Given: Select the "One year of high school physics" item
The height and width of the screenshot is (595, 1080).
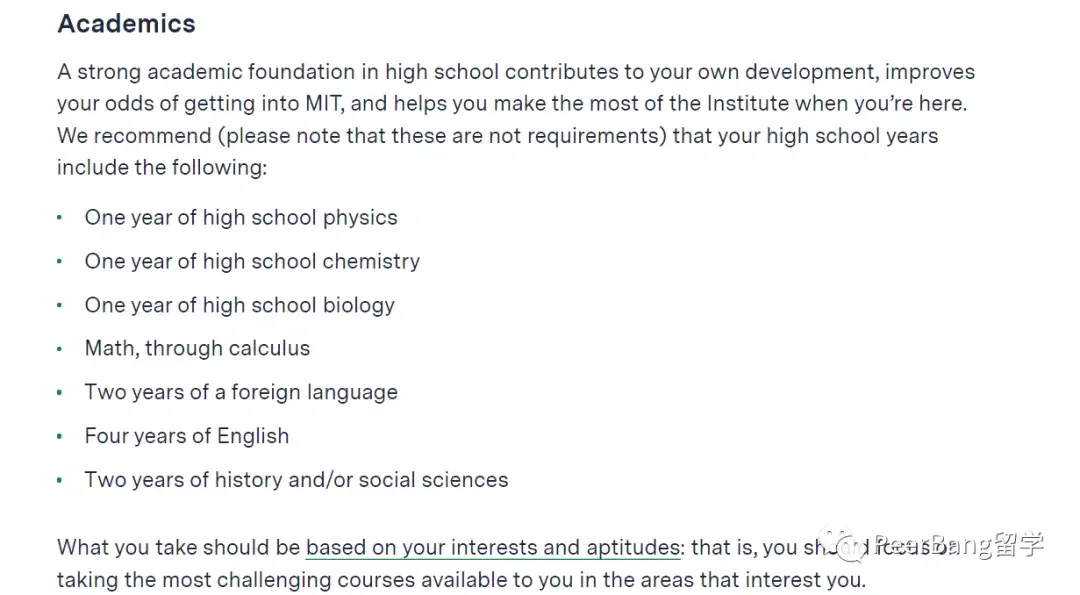Looking at the screenshot, I should [x=241, y=218].
